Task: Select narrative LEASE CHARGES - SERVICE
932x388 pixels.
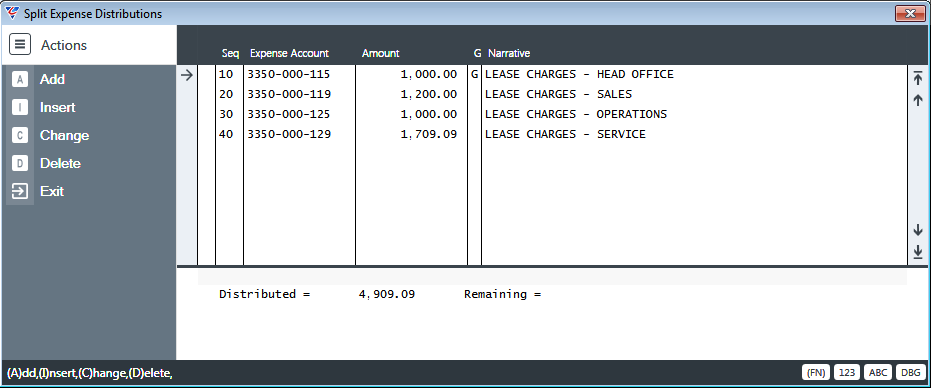Action: coord(565,134)
